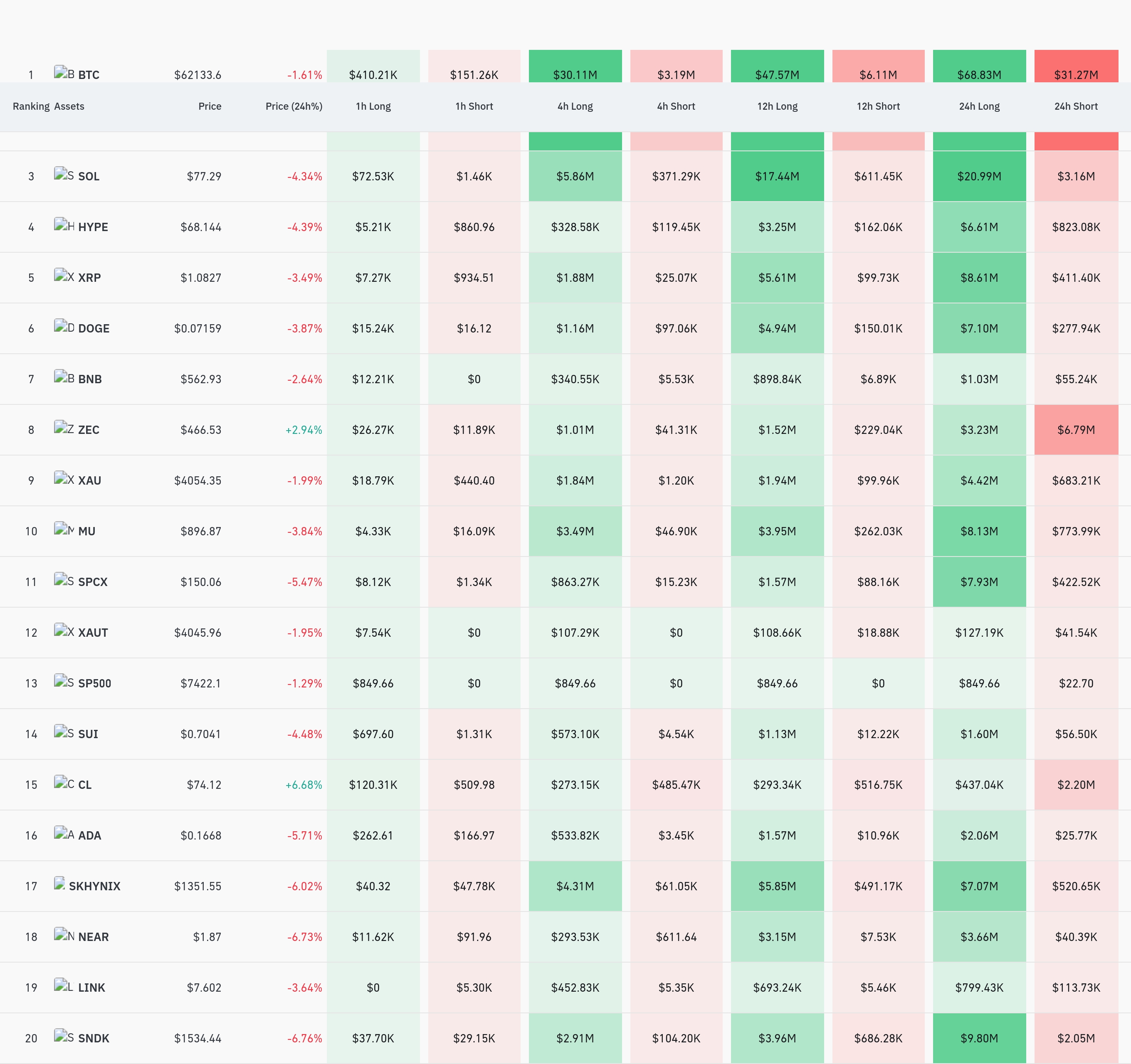The image size is (1131, 1064).
Task: Click CL price change +6.68%
Action: click(x=303, y=785)
